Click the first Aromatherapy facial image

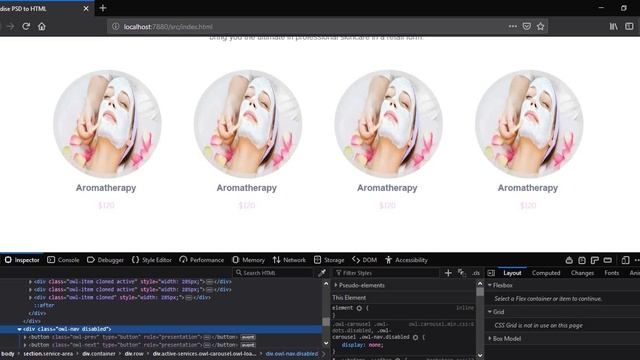[107, 124]
